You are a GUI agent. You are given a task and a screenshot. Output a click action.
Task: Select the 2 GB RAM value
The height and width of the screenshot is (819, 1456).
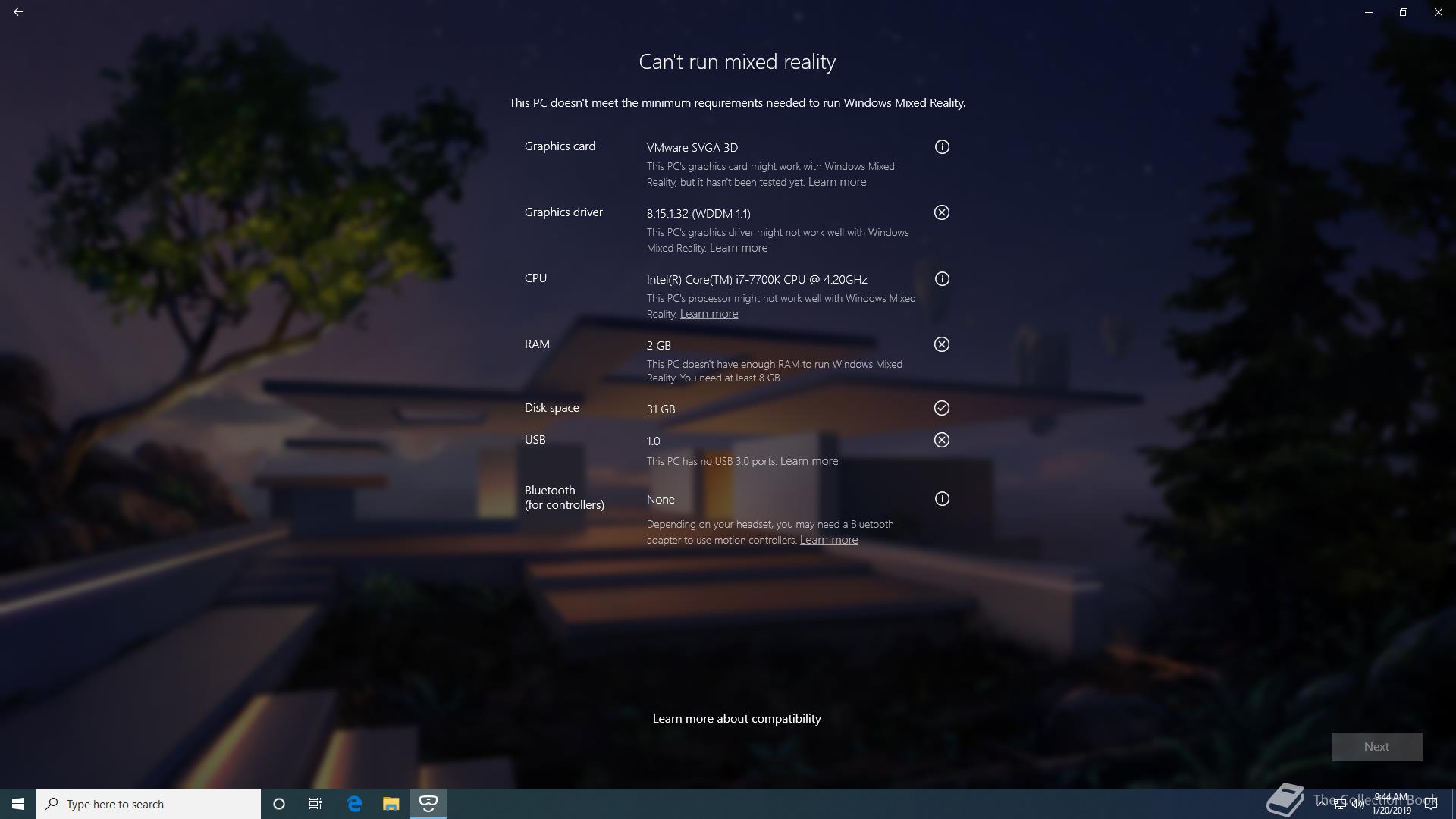point(659,346)
